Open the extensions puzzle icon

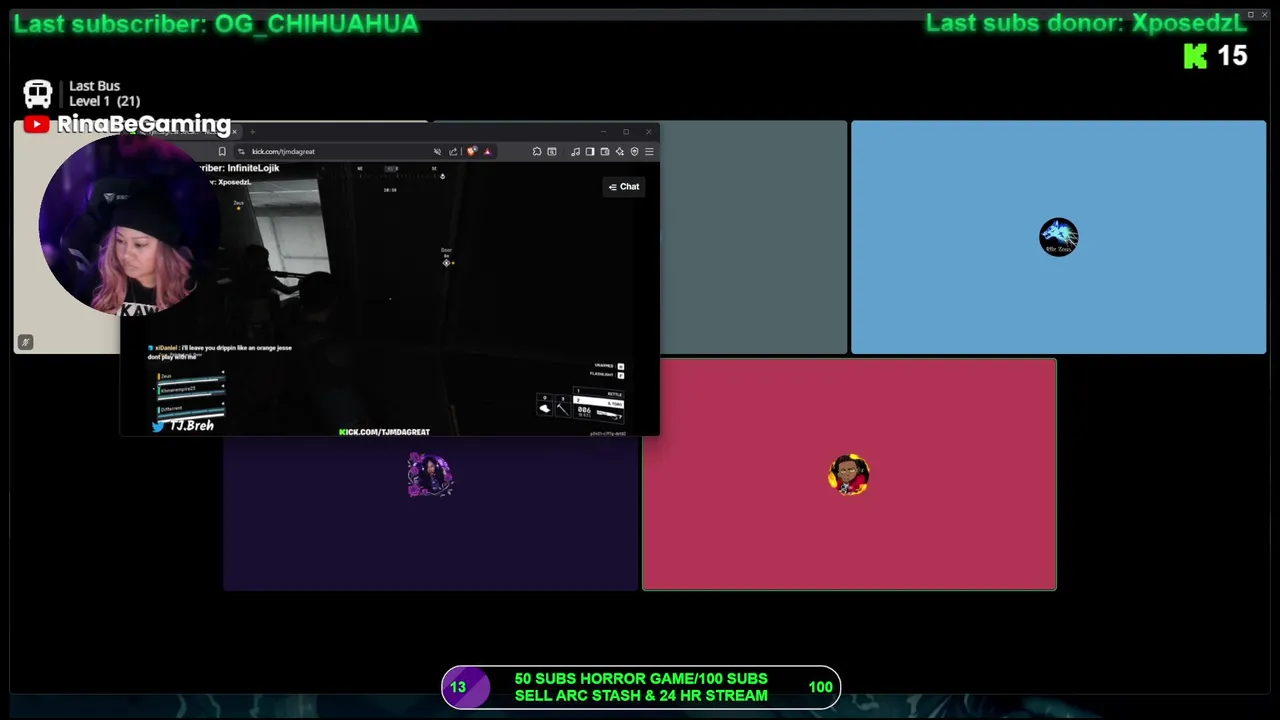coord(537,152)
